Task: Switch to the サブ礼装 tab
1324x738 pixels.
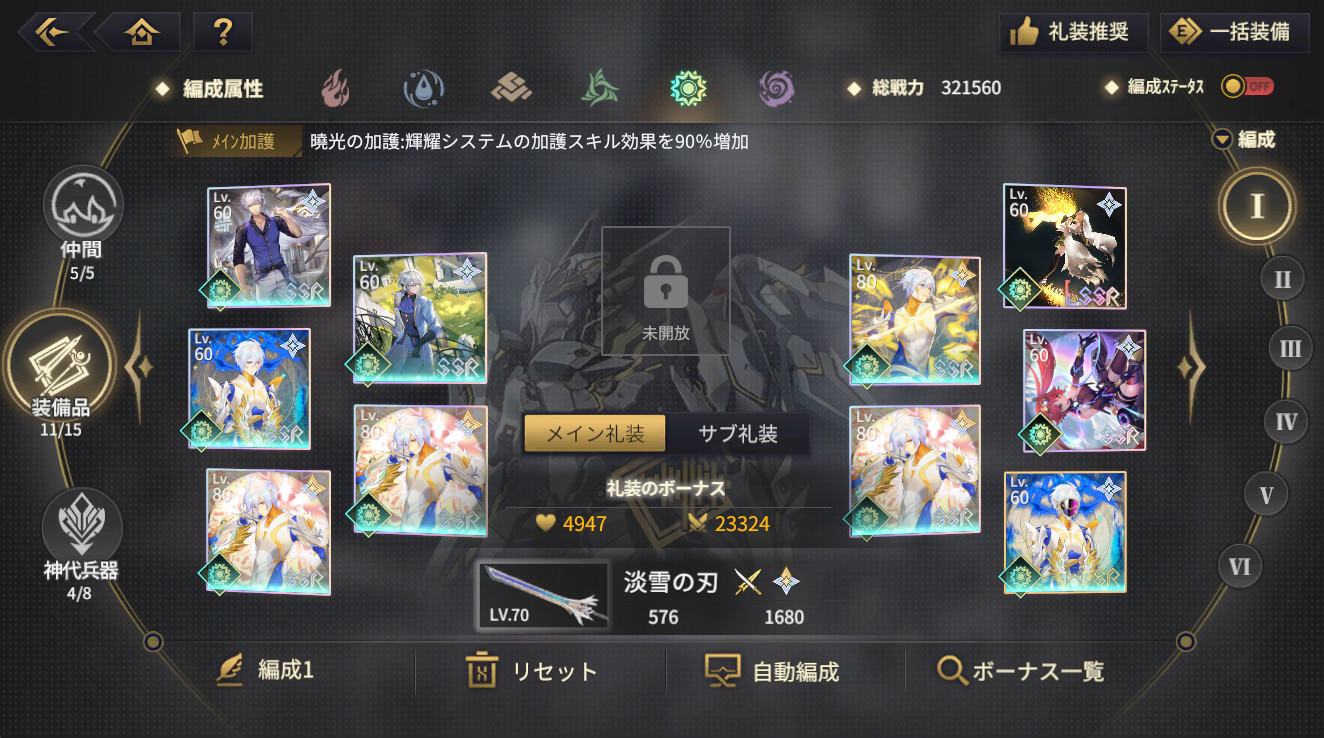Action: [737, 434]
